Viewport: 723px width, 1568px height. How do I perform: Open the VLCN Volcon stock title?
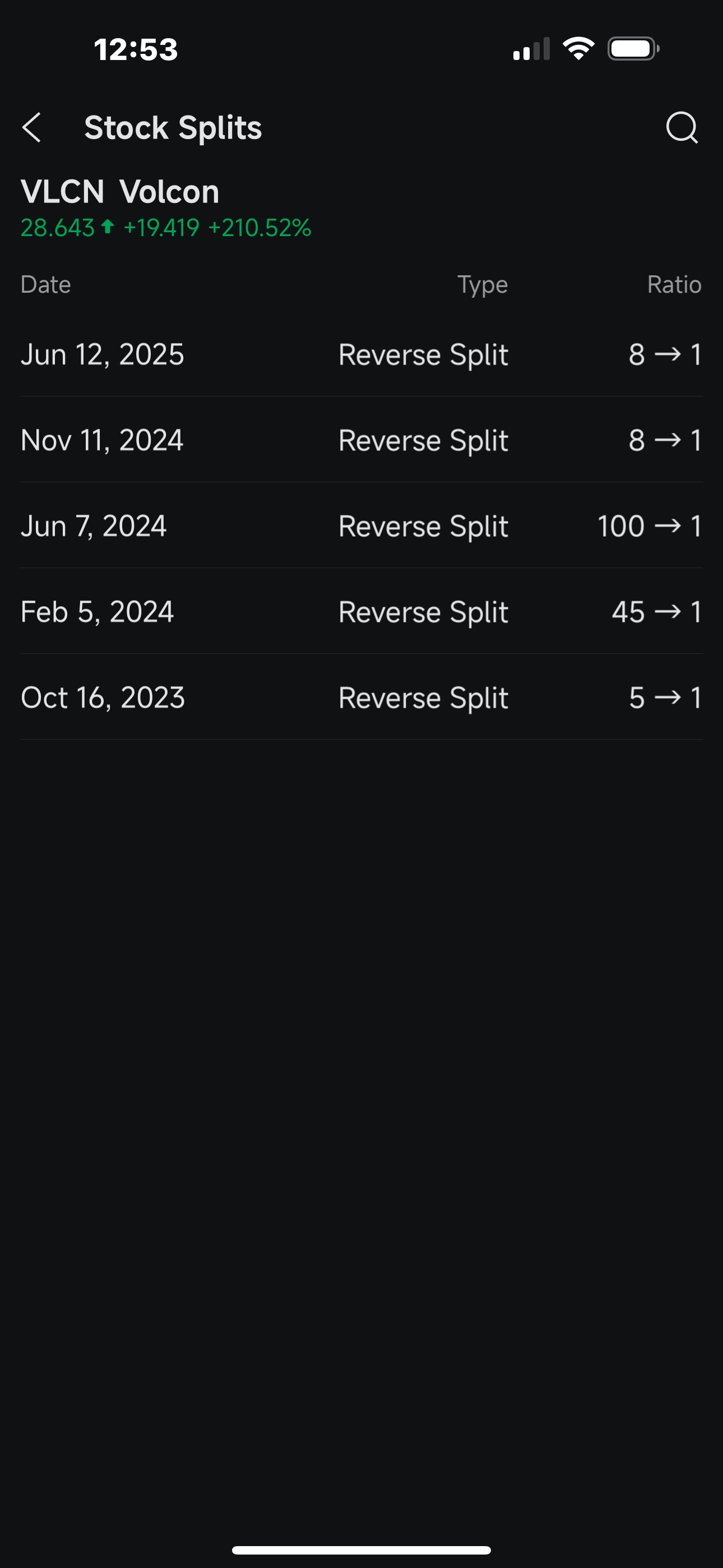(120, 192)
